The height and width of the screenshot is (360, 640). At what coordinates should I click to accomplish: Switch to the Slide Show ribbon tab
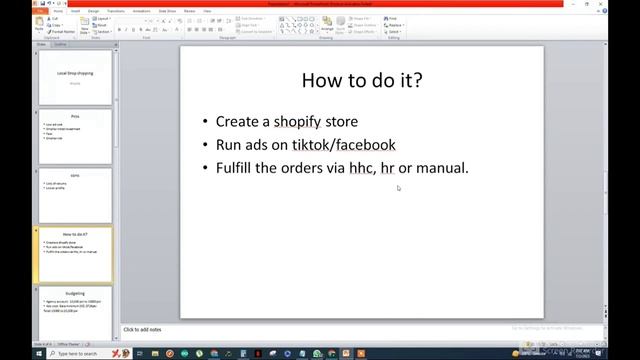coord(167,11)
